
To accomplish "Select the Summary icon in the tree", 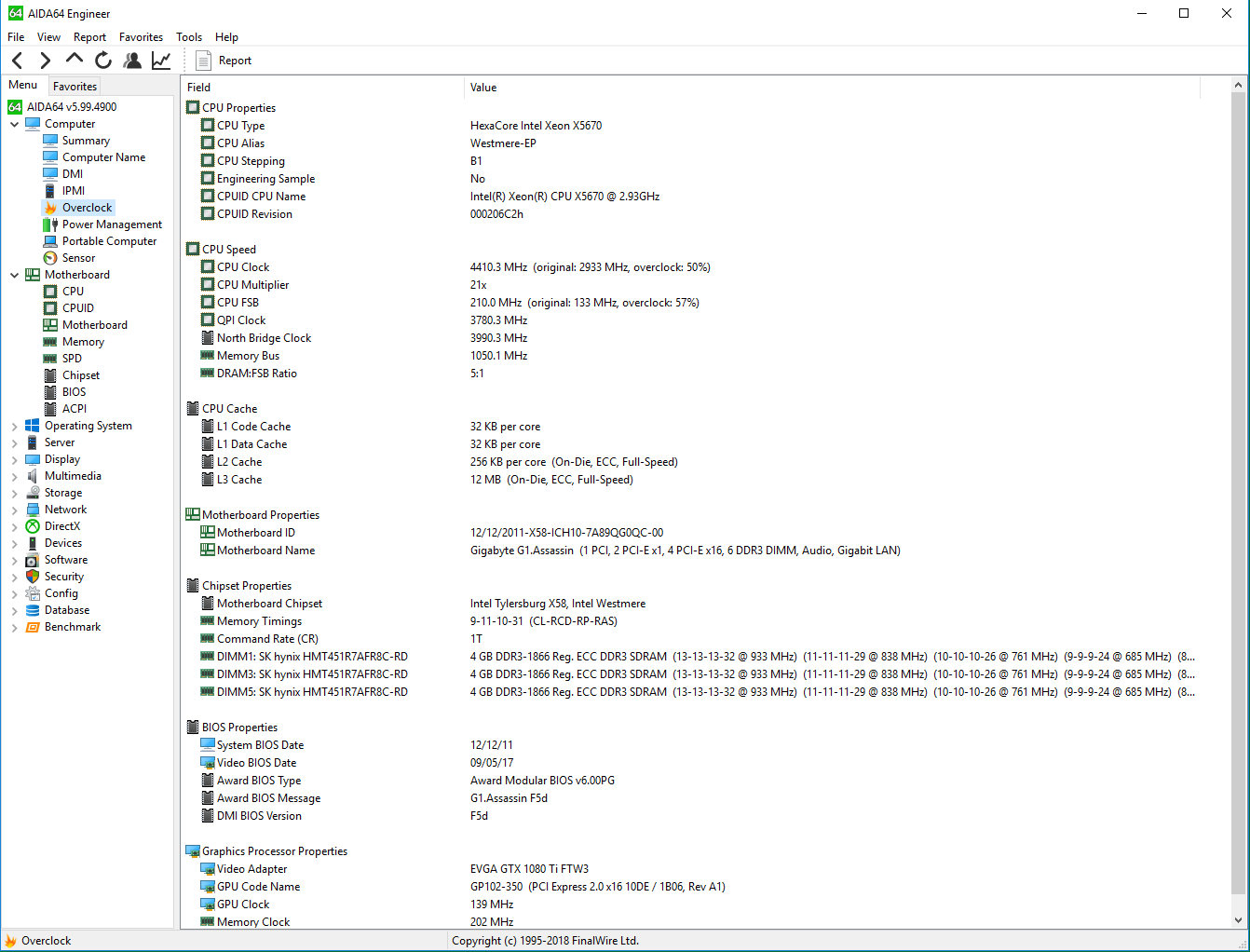I will tap(50, 141).
